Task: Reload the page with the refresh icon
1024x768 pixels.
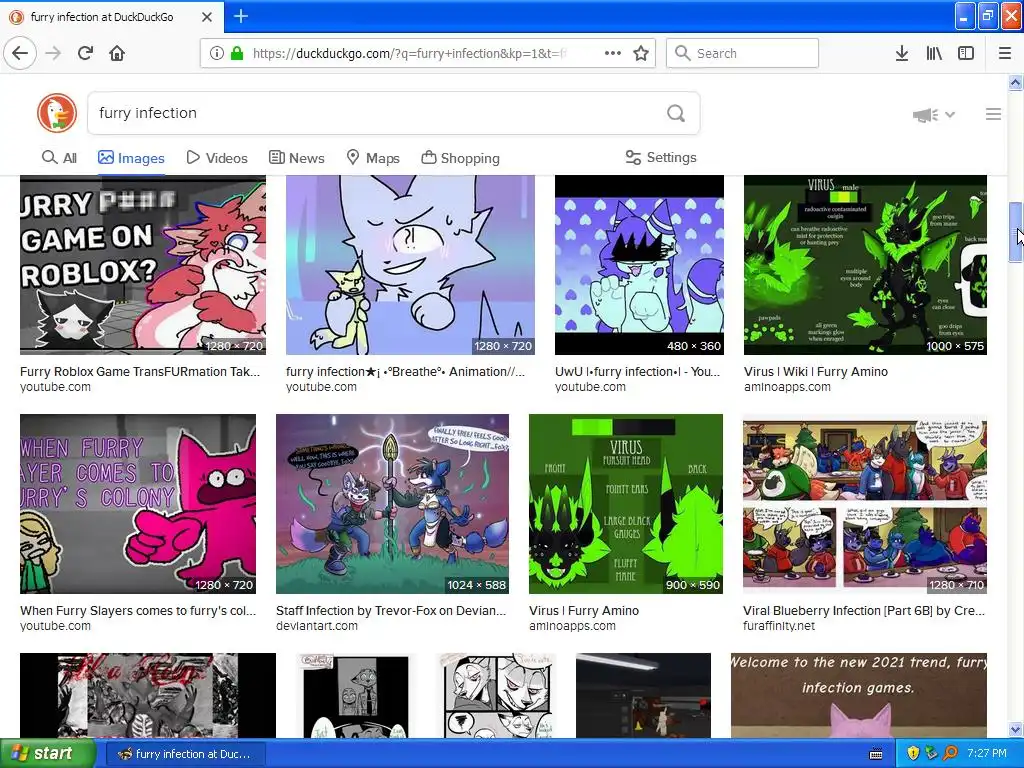Action: (85, 54)
